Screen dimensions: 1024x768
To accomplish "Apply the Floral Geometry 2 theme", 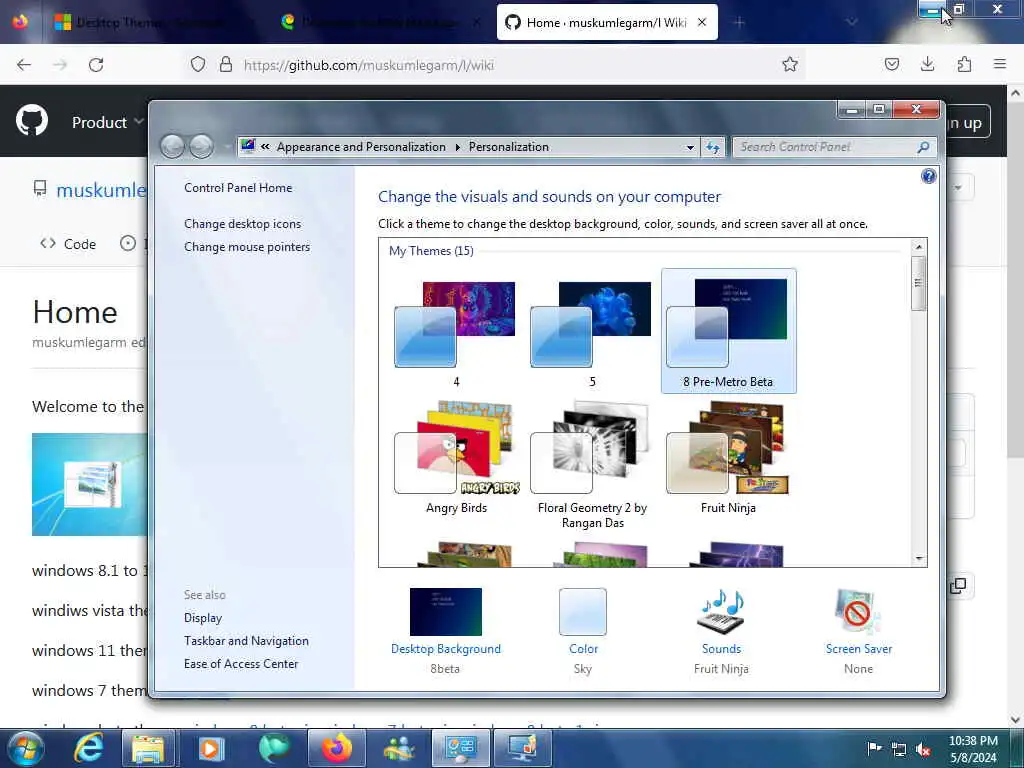I will pyautogui.click(x=592, y=464).
